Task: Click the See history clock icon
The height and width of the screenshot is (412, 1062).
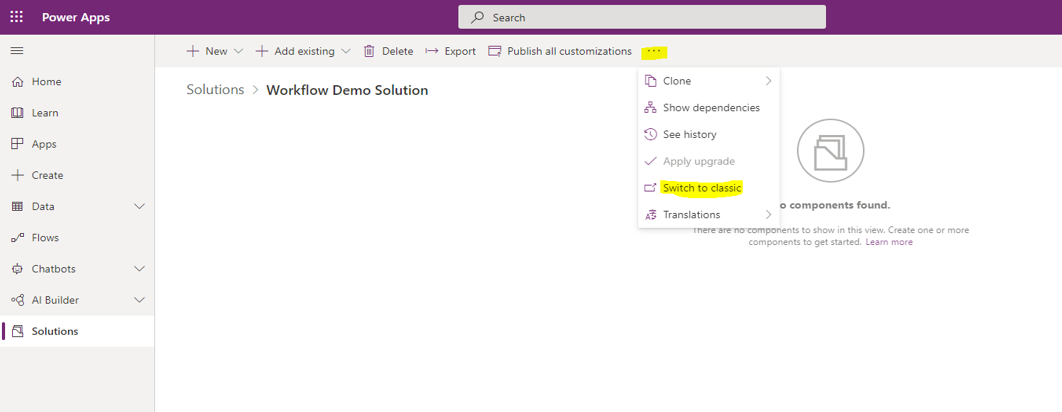Action: click(650, 134)
